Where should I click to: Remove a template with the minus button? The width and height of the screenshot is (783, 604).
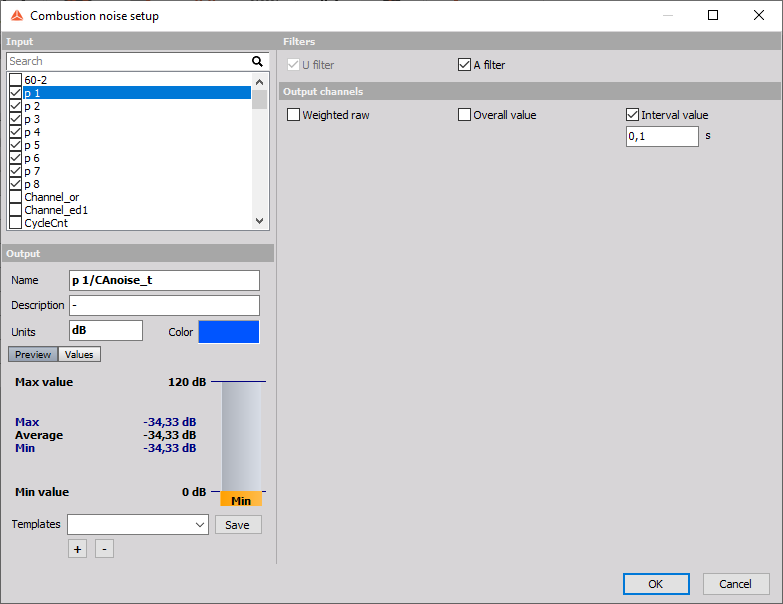[x=104, y=549]
